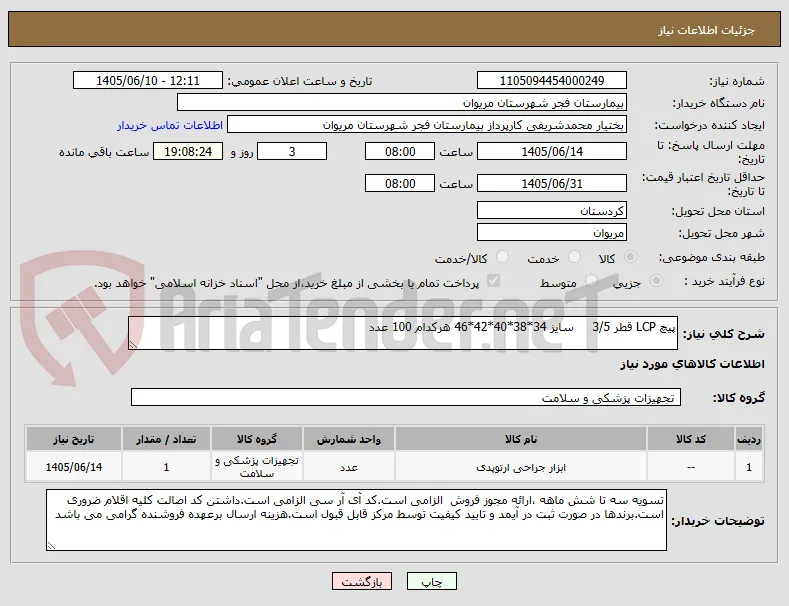Open اطلاعات تماس خریدار link

(170, 125)
